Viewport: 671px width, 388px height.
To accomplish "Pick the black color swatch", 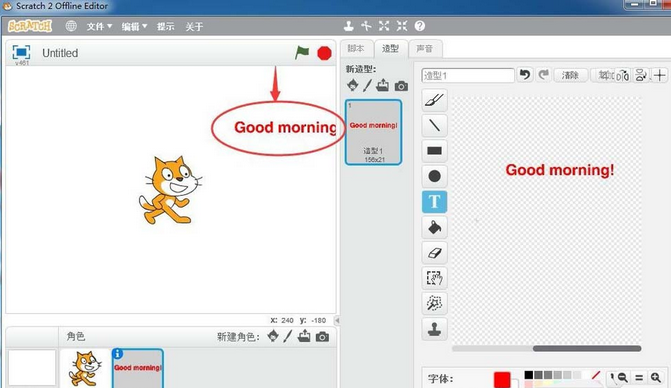I will 528,375.
